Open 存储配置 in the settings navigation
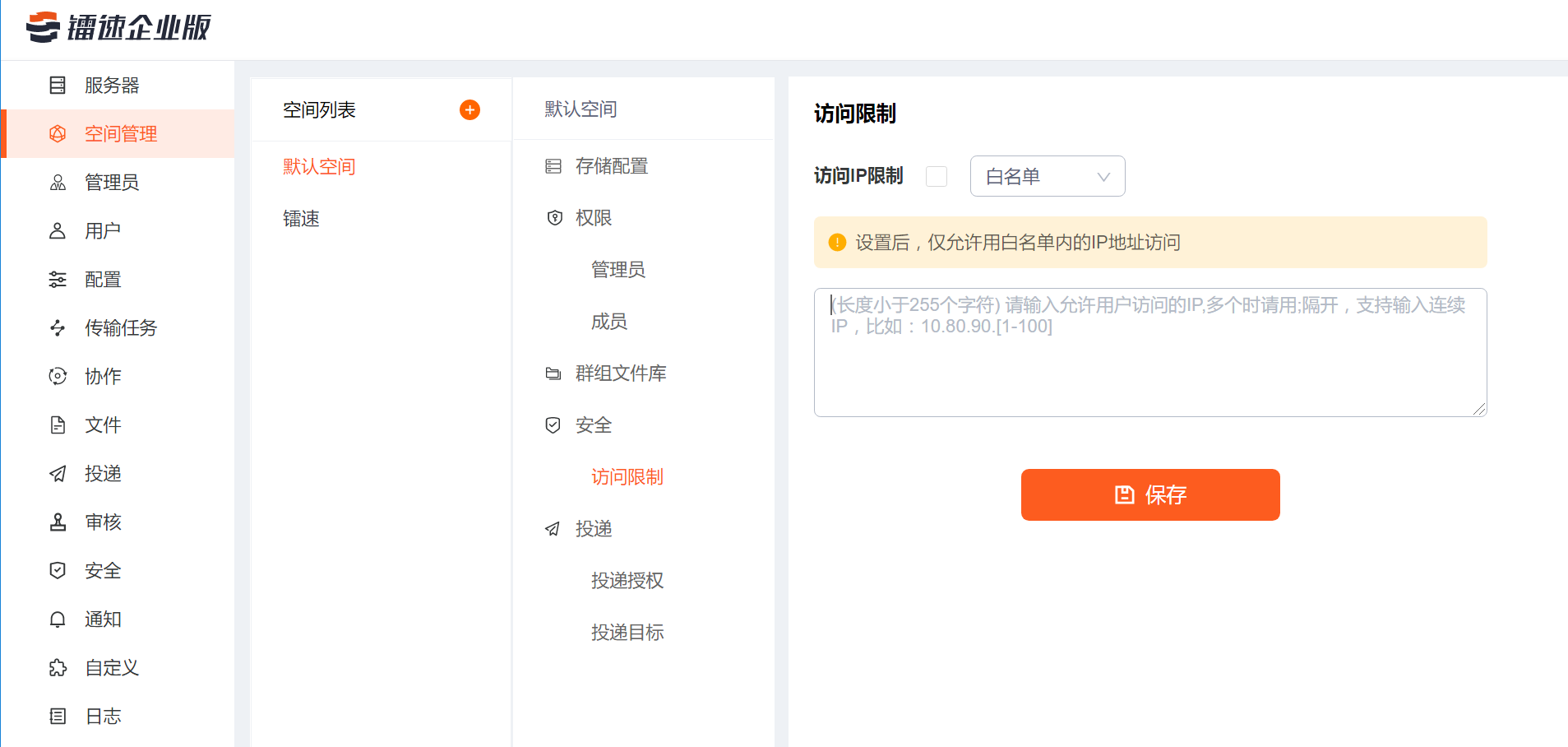Image resolution: width=1568 pixels, height=747 pixels. point(612,166)
